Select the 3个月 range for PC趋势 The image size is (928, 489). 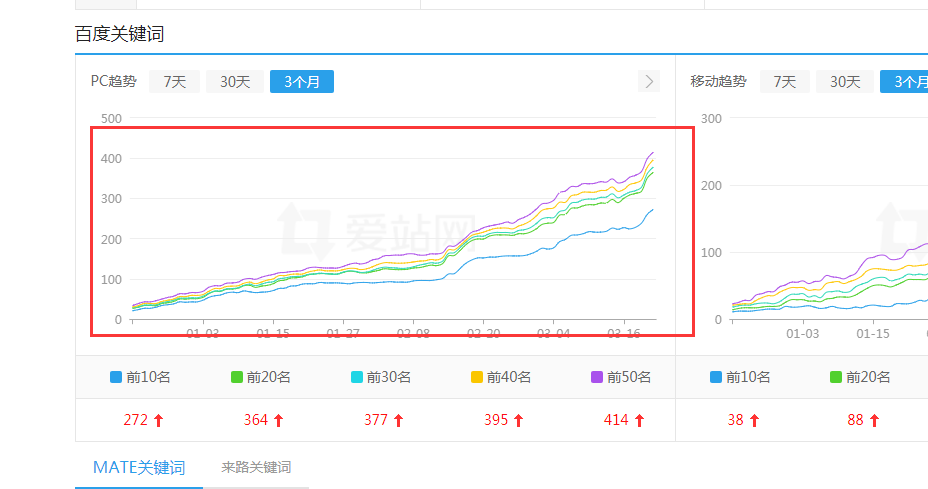click(301, 82)
